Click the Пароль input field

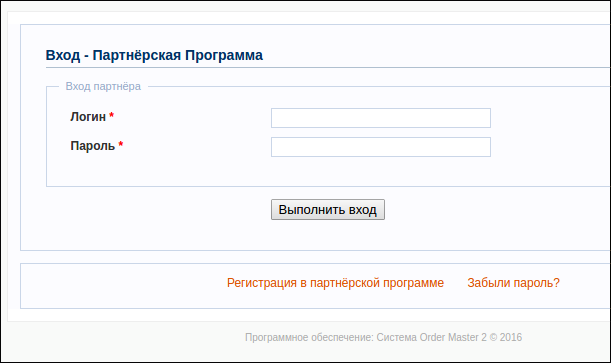coord(381,147)
